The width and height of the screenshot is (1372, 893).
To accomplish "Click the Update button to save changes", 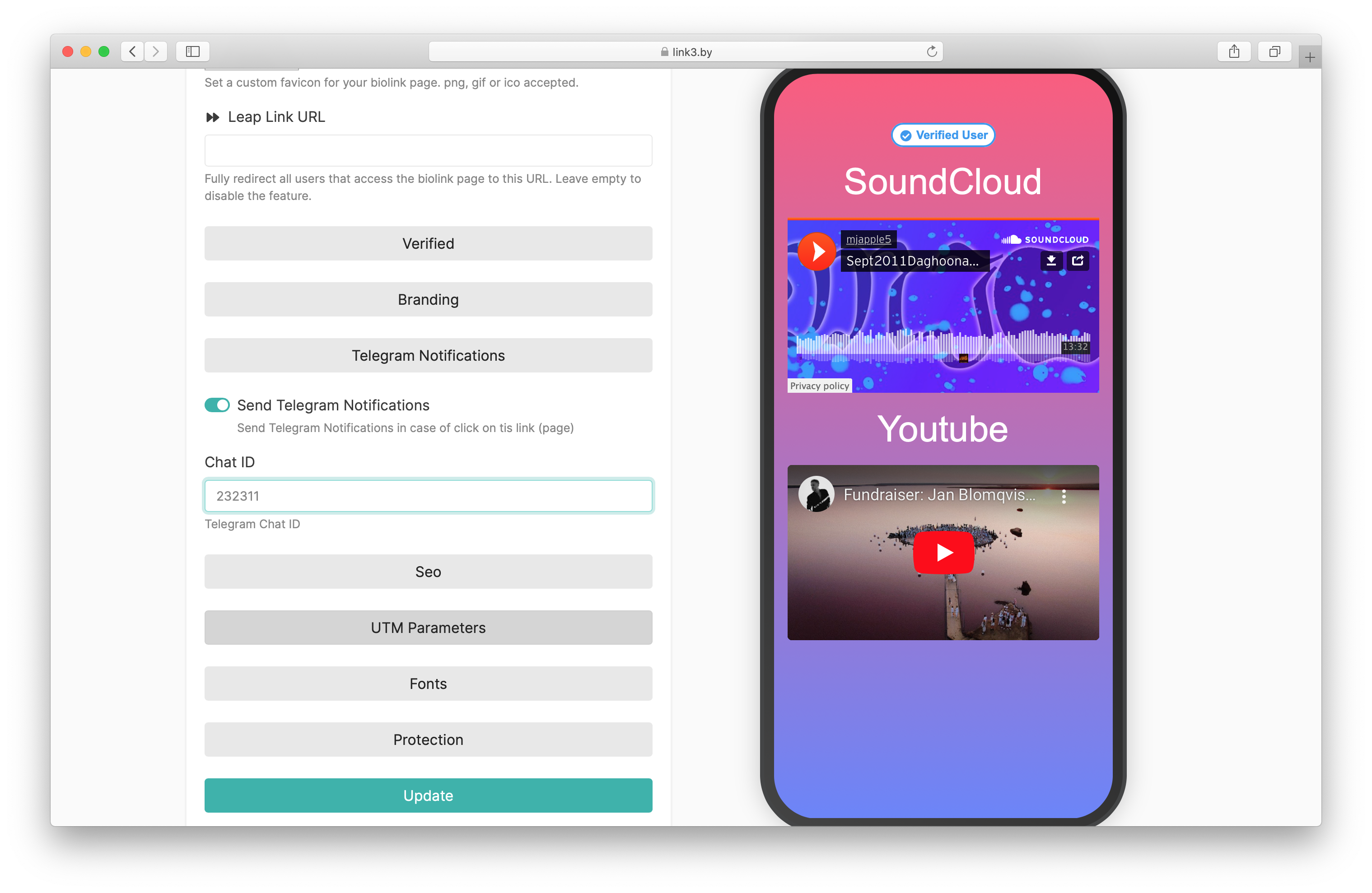I will (428, 795).
